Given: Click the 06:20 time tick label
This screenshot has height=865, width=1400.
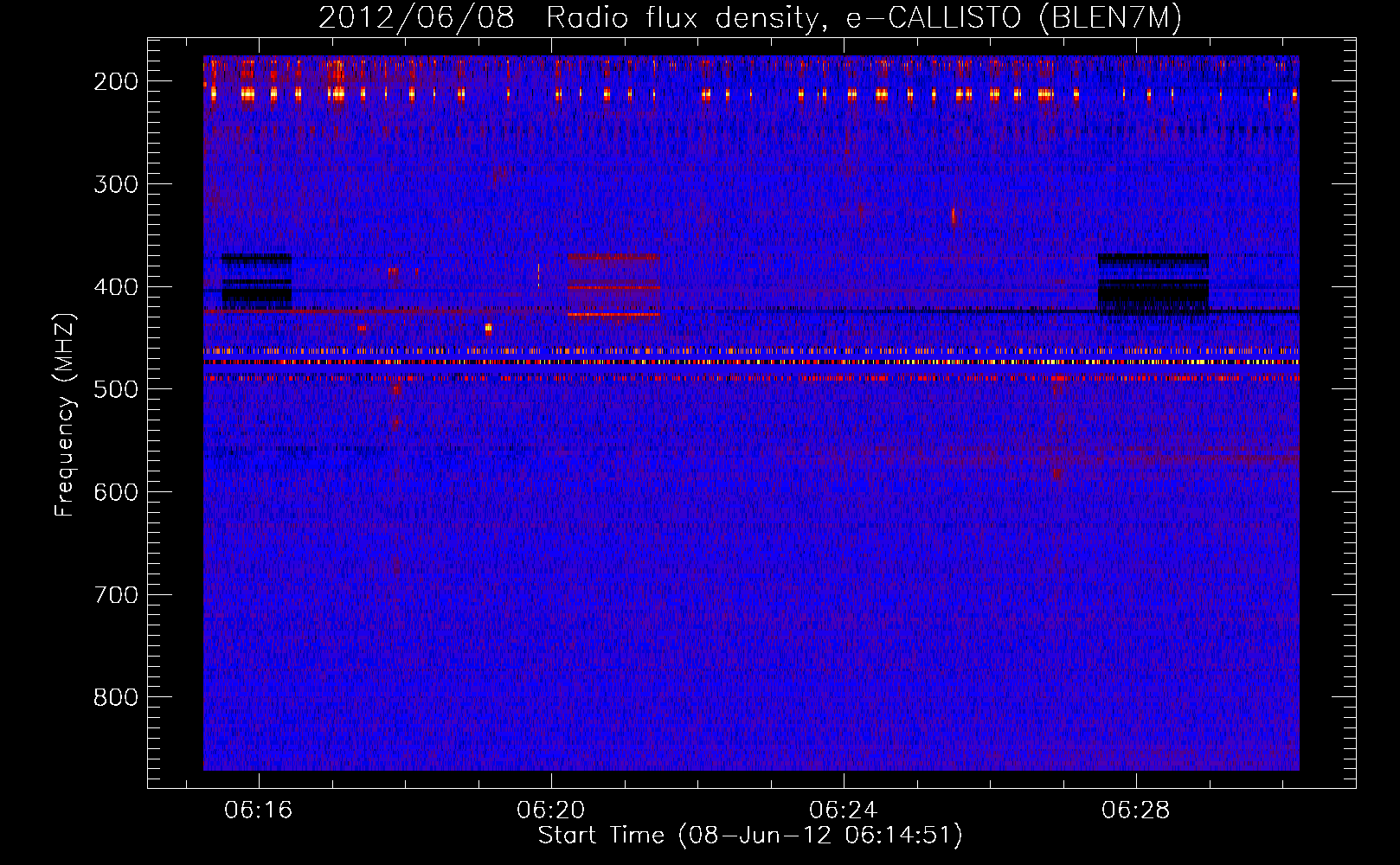Looking at the screenshot, I should [x=551, y=811].
